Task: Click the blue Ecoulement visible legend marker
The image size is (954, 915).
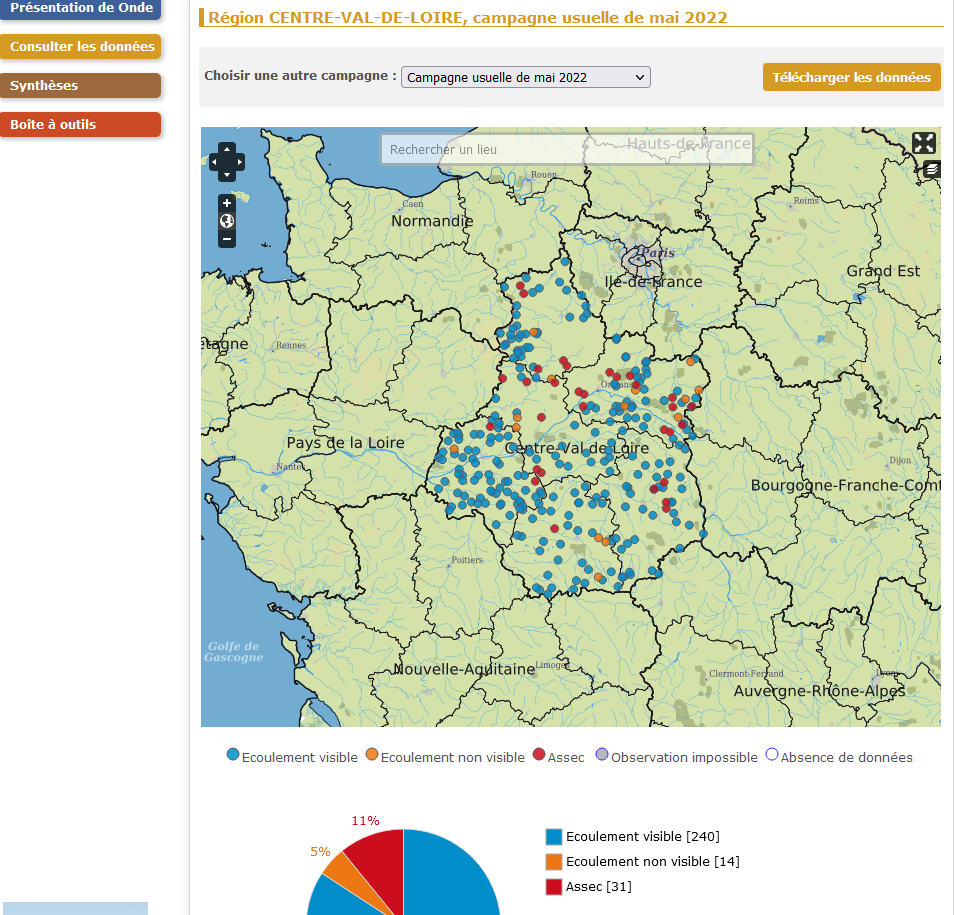Action: [232, 755]
